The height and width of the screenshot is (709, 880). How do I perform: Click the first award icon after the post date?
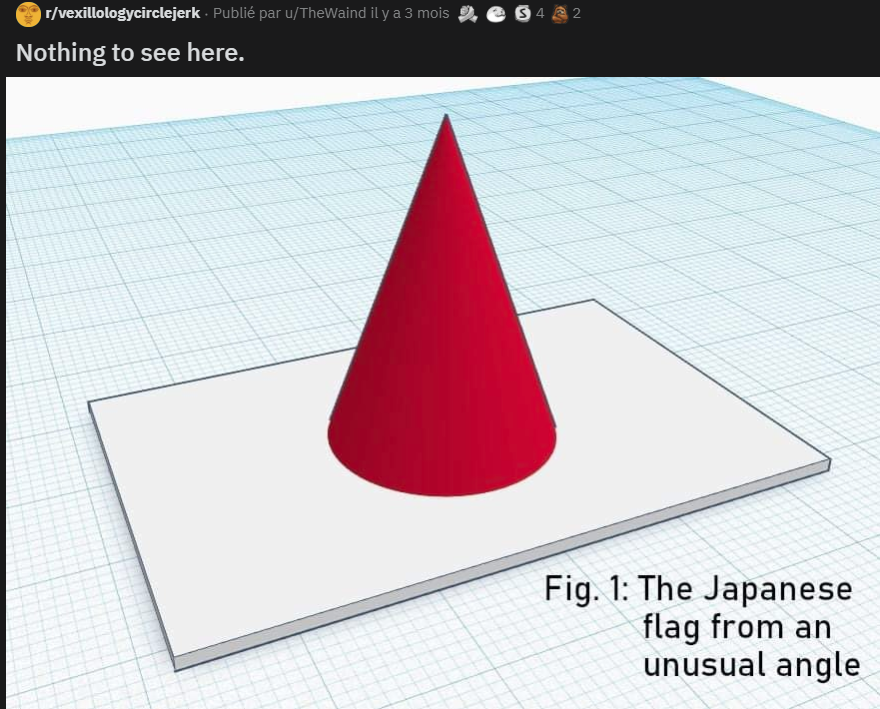coord(468,13)
